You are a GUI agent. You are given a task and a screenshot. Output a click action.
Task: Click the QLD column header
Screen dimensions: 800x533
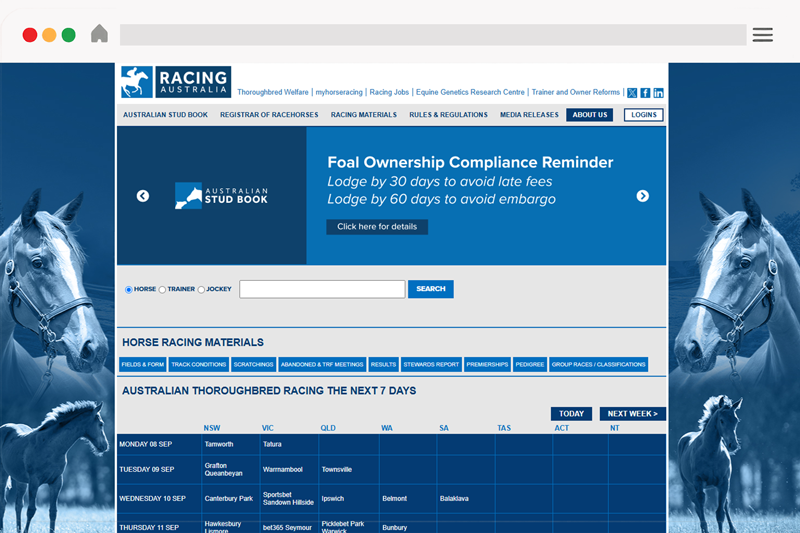click(x=328, y=428)
